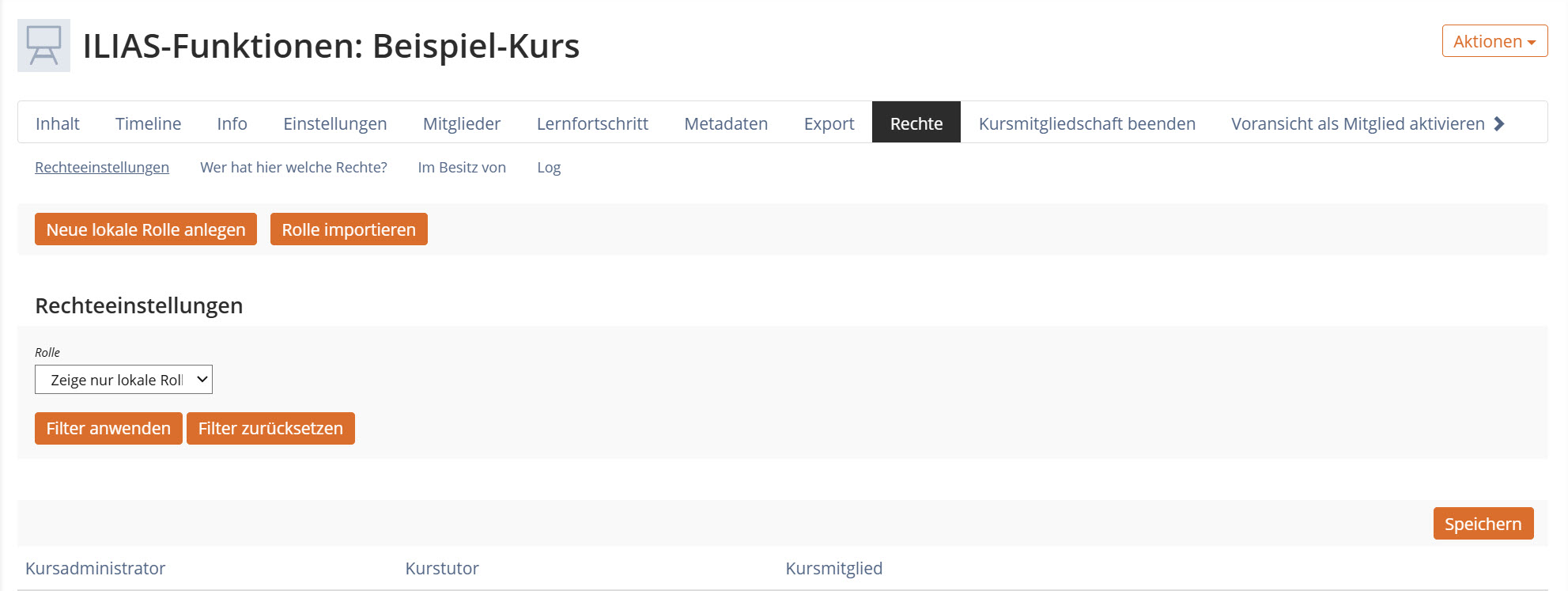Click the Rolle importieren button

349,229
